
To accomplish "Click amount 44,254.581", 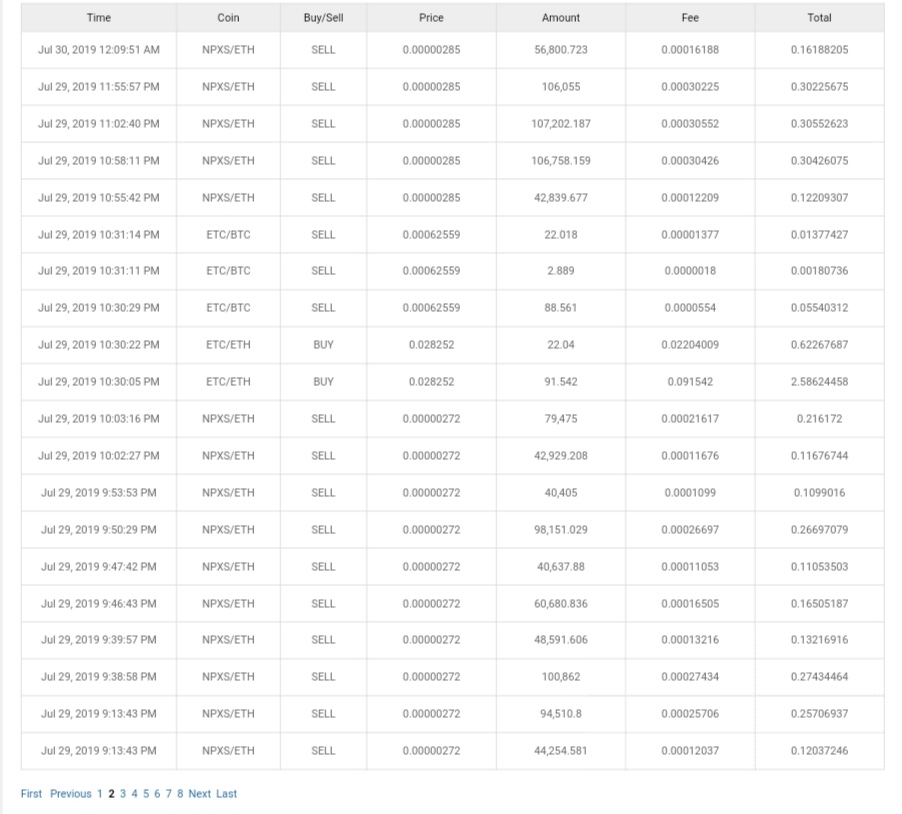I will [561, 750].
